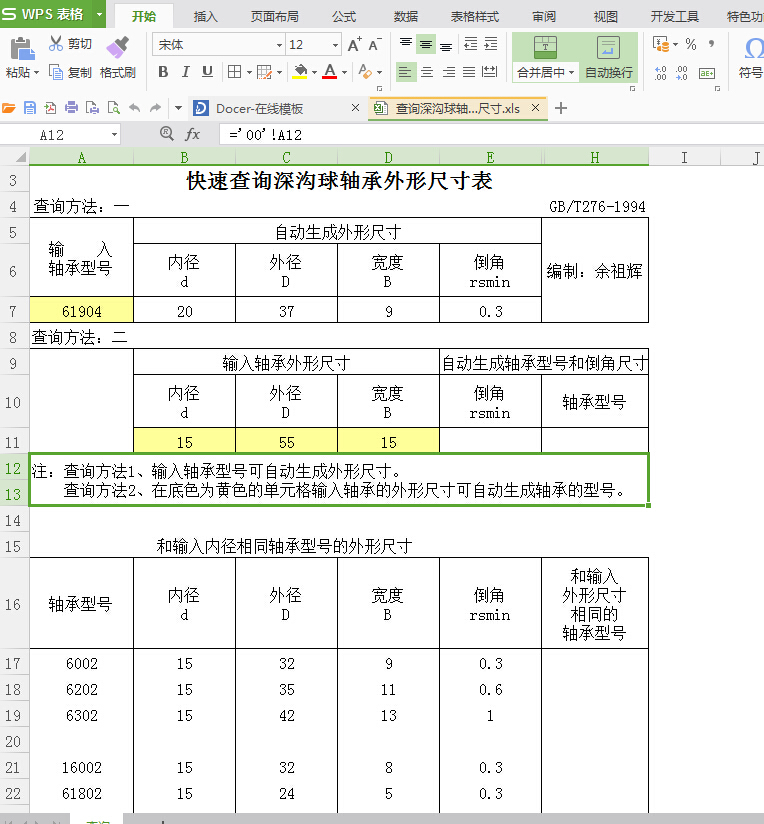Insert symbol via Omega icon

[x=753, y=49]
